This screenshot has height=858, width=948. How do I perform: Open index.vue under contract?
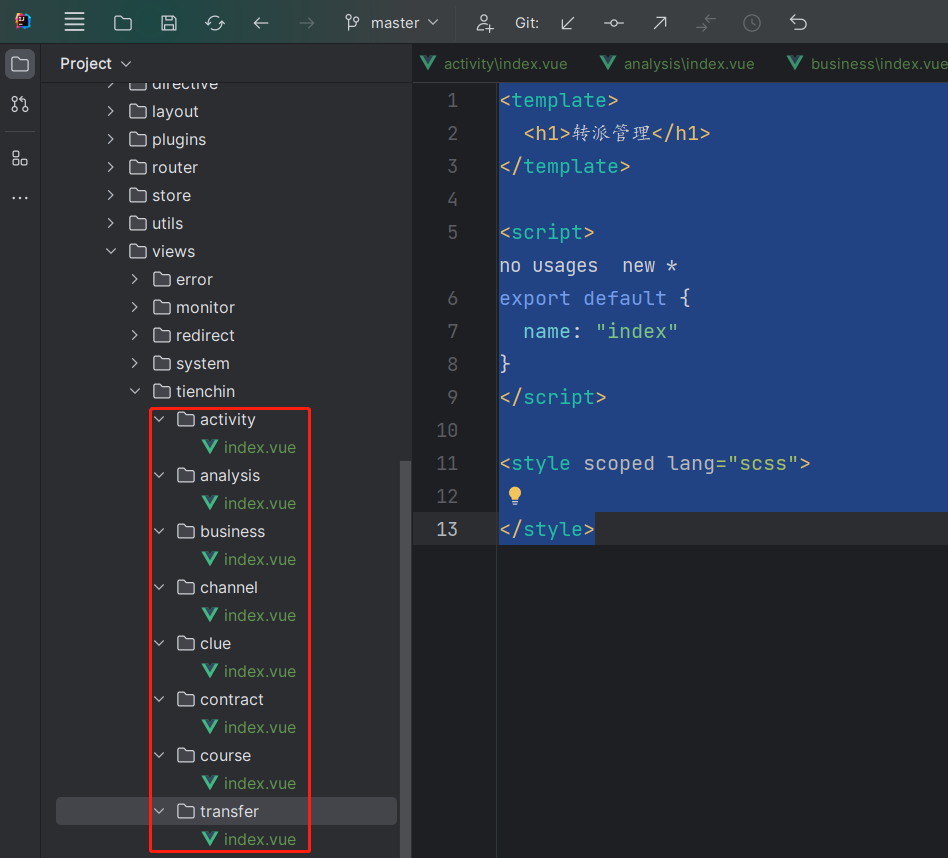click(249, 727)
